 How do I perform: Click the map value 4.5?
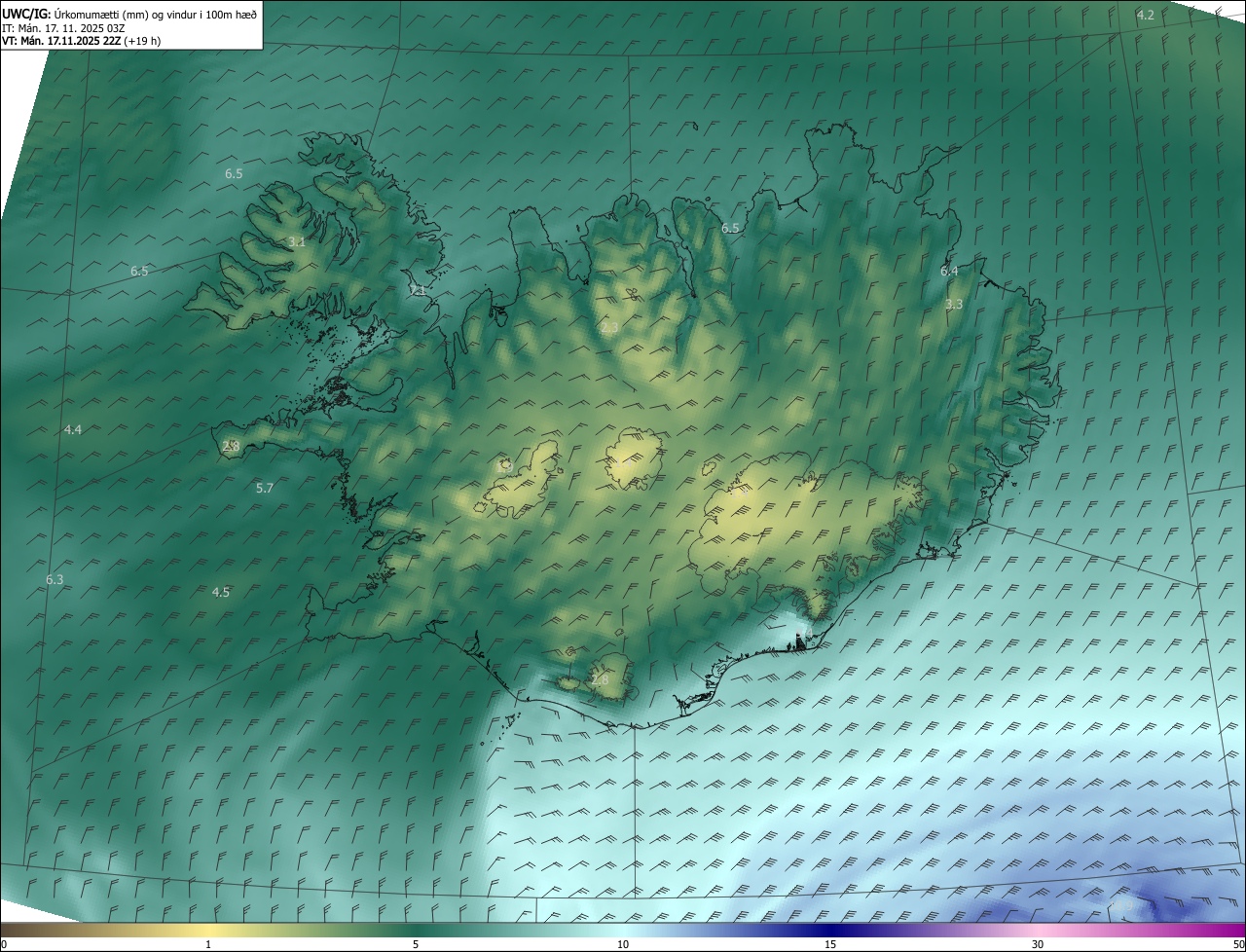point(221,593)
